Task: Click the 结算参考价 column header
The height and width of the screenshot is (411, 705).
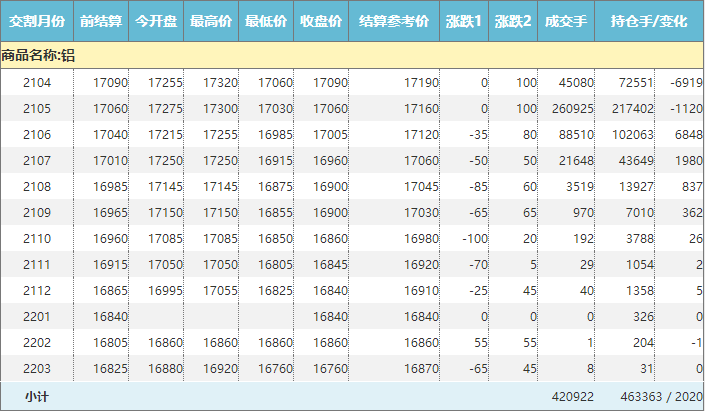Action: click(393, 21)
